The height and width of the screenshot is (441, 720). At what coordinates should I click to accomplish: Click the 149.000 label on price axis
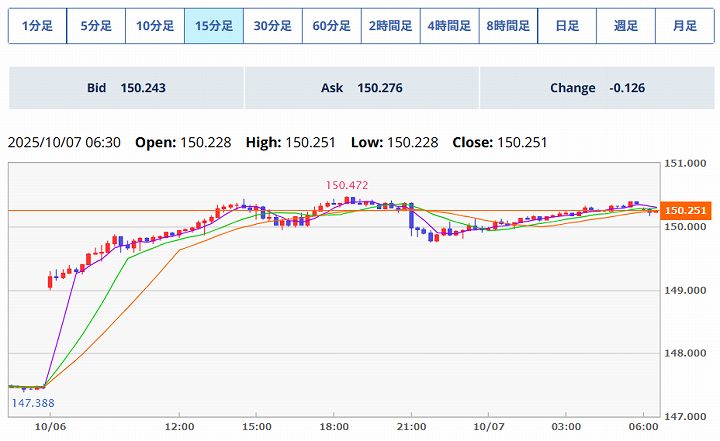(686, 291)
